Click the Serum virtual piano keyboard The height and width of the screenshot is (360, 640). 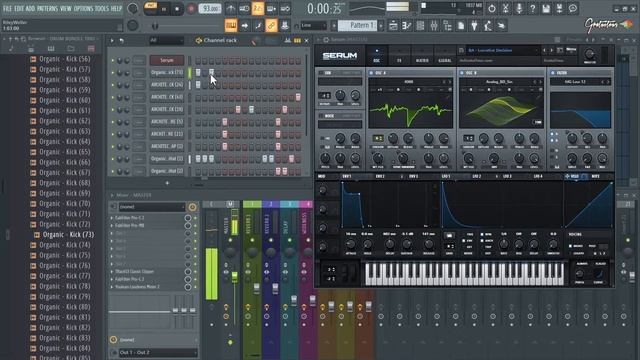[x=464, y=273]
